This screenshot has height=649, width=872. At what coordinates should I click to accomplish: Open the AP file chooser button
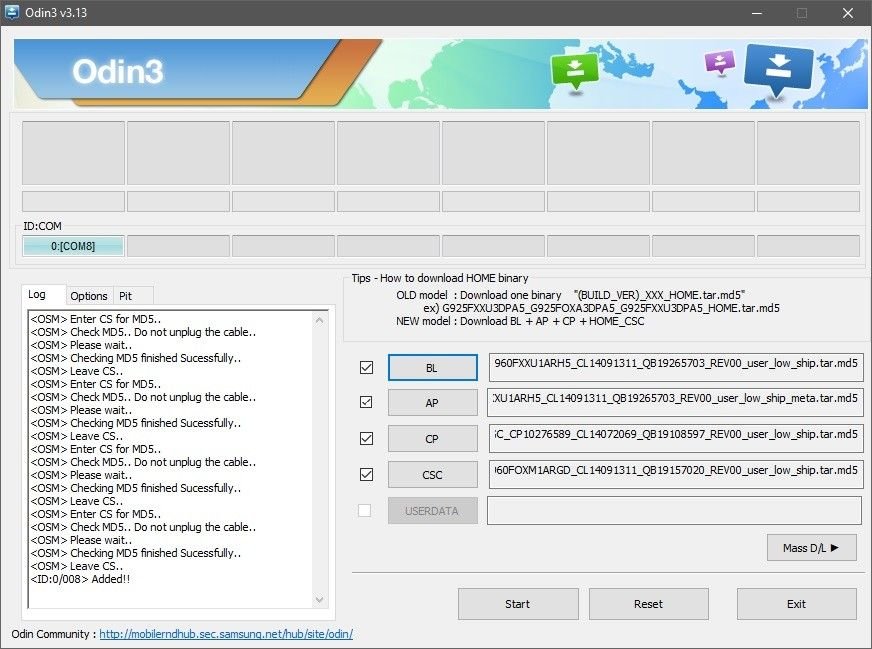pos(432,403)
